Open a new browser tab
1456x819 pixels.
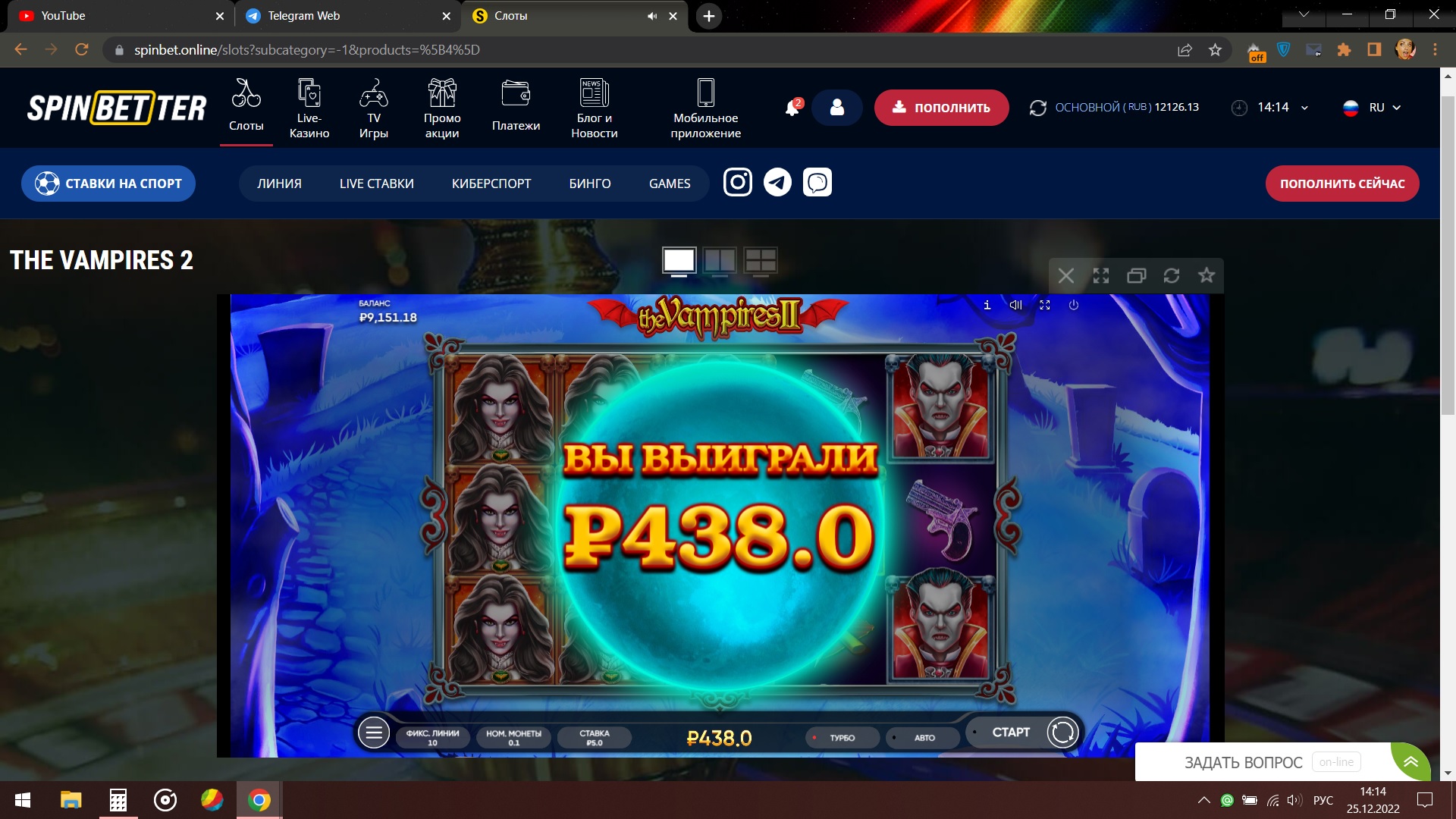click(708, 16)
